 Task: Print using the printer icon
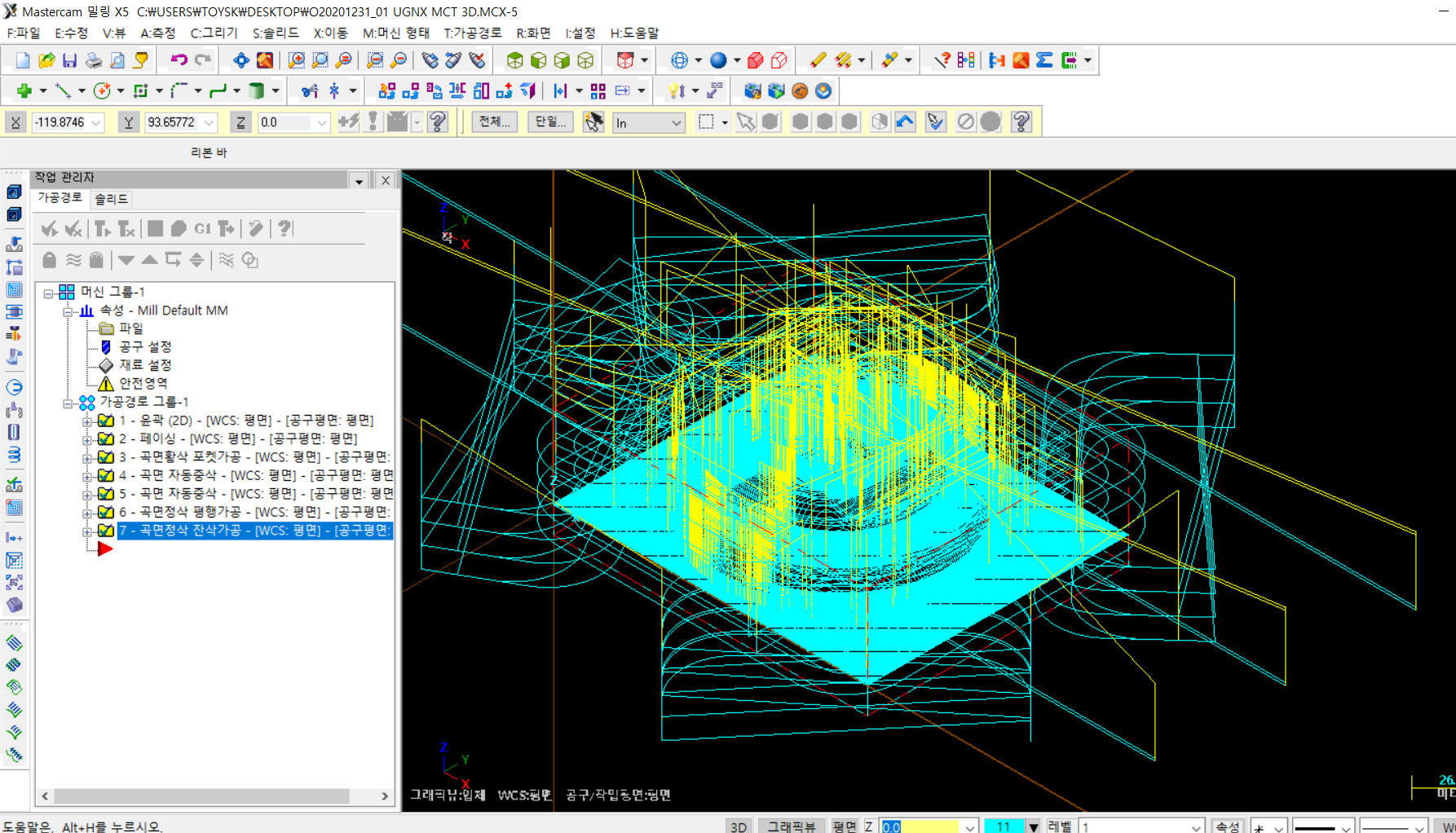point(94,60)
